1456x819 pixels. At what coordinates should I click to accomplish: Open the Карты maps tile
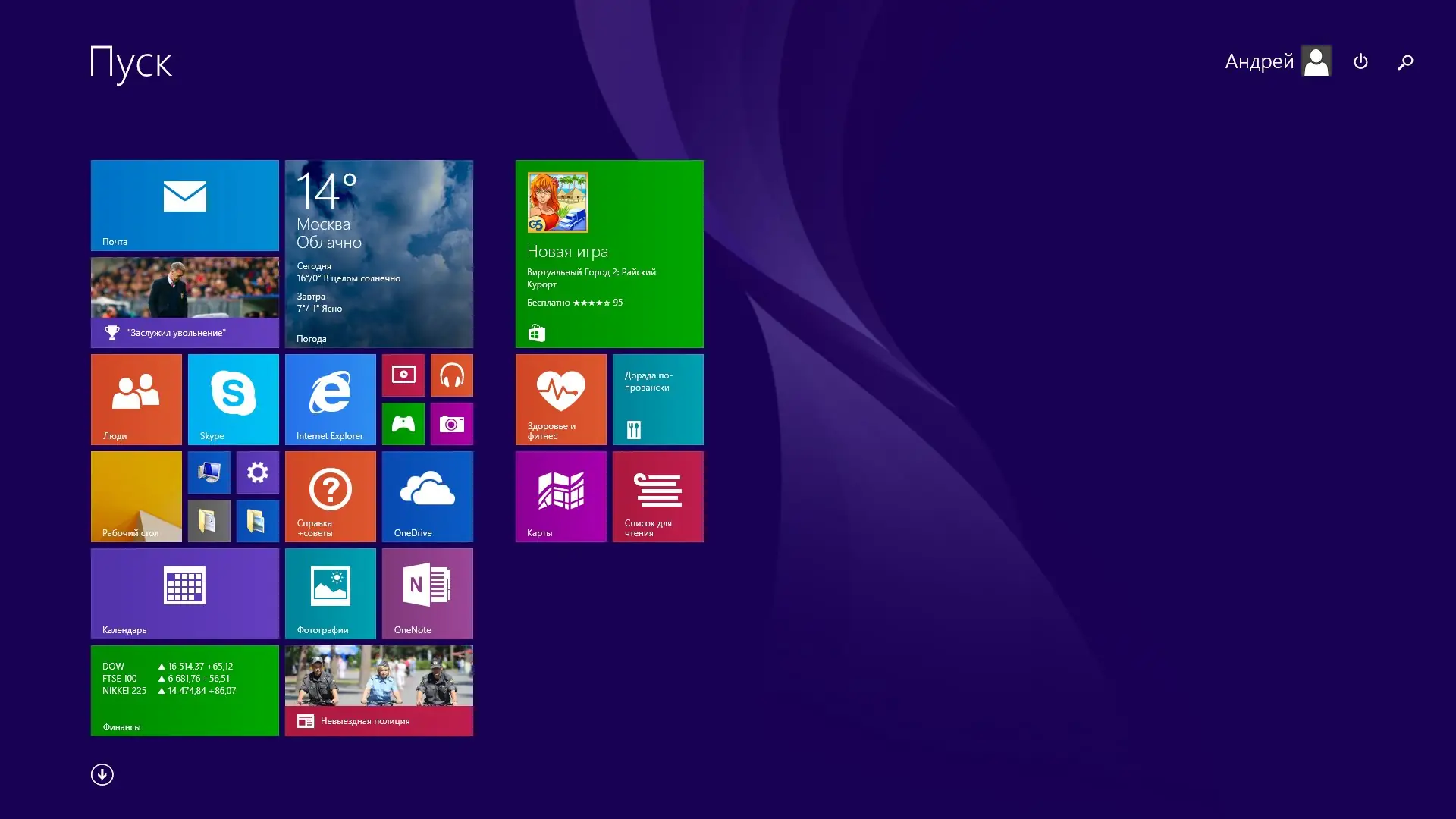point(560,496)
